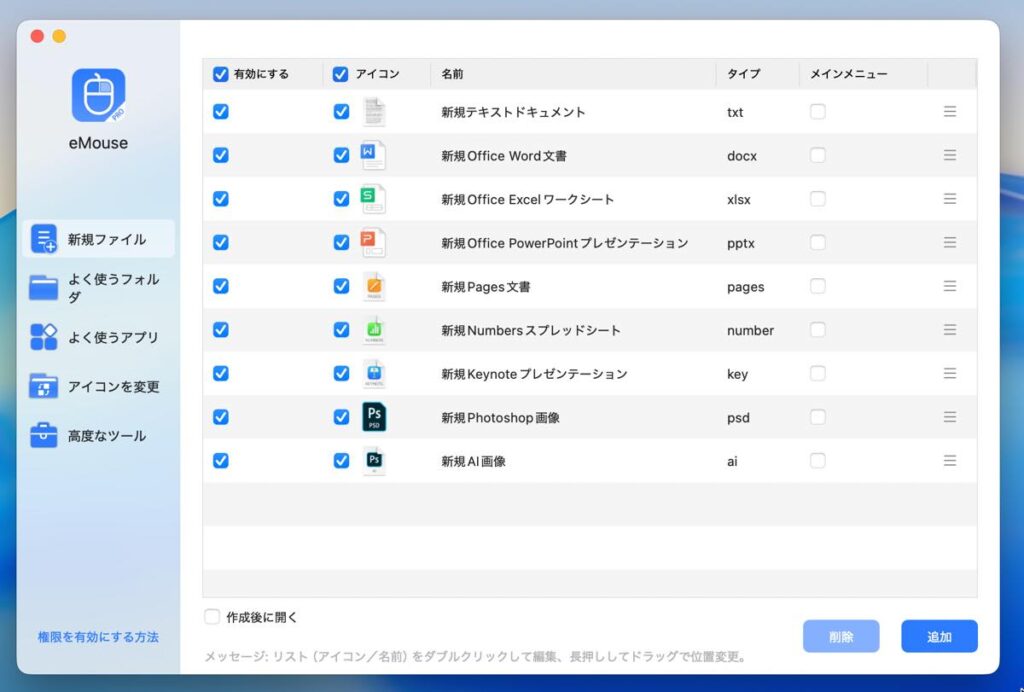Uncheck icon checkbox for 新規AI画像
This screenshot has height=692, width=1024.
341,461
